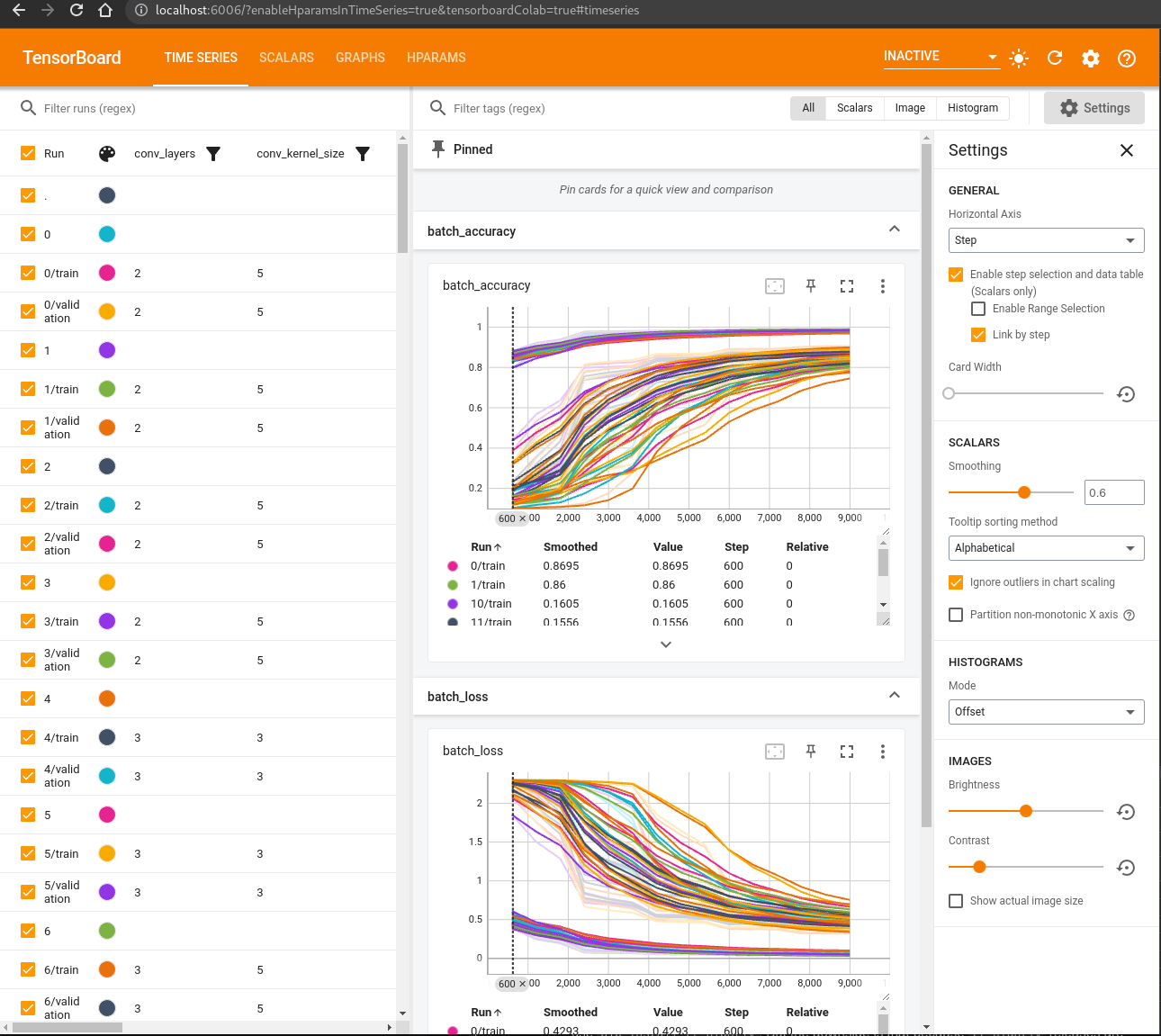
Task: Uncheck the 1/validation run
Action: (28, 428)
